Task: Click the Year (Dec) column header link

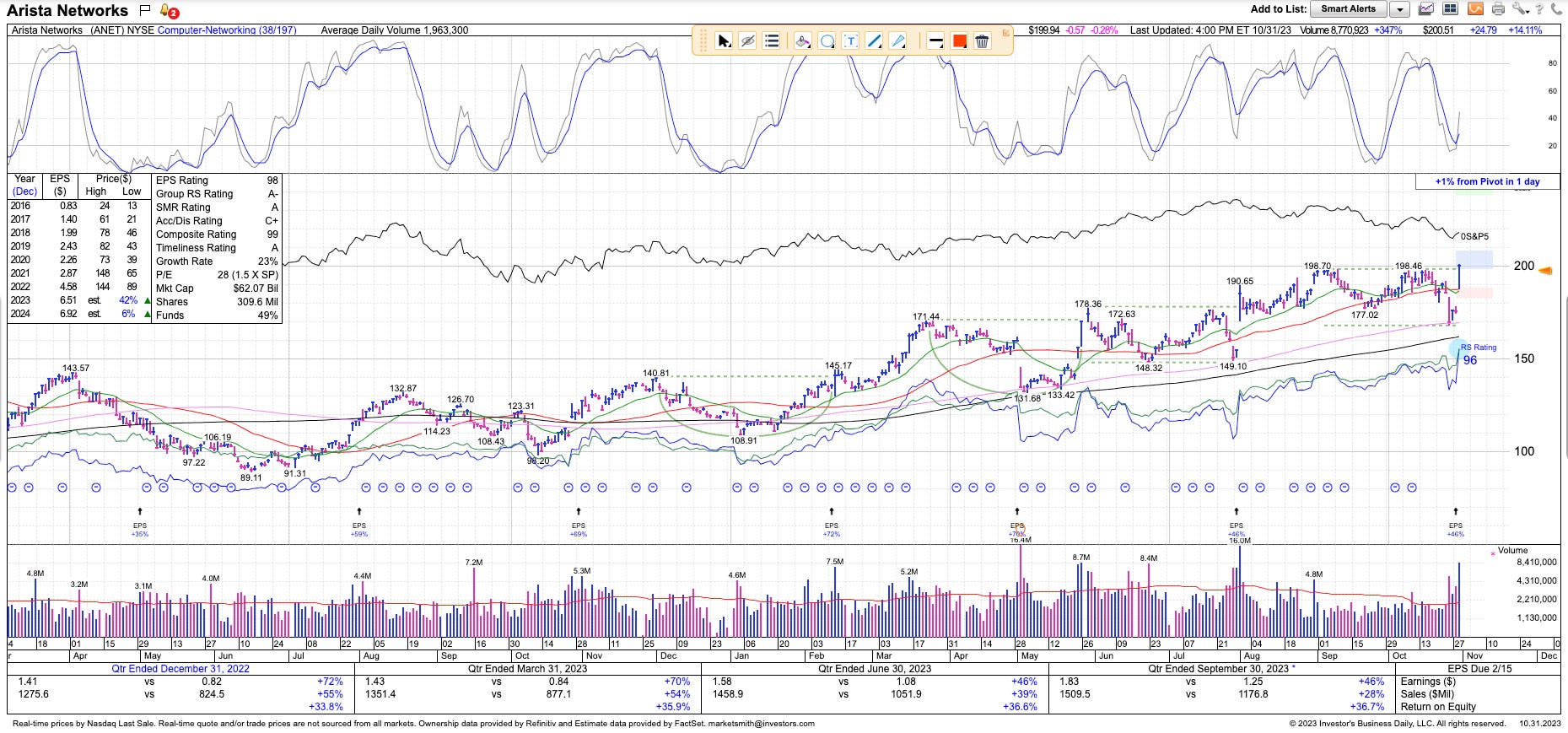Action: click(24, 185)
